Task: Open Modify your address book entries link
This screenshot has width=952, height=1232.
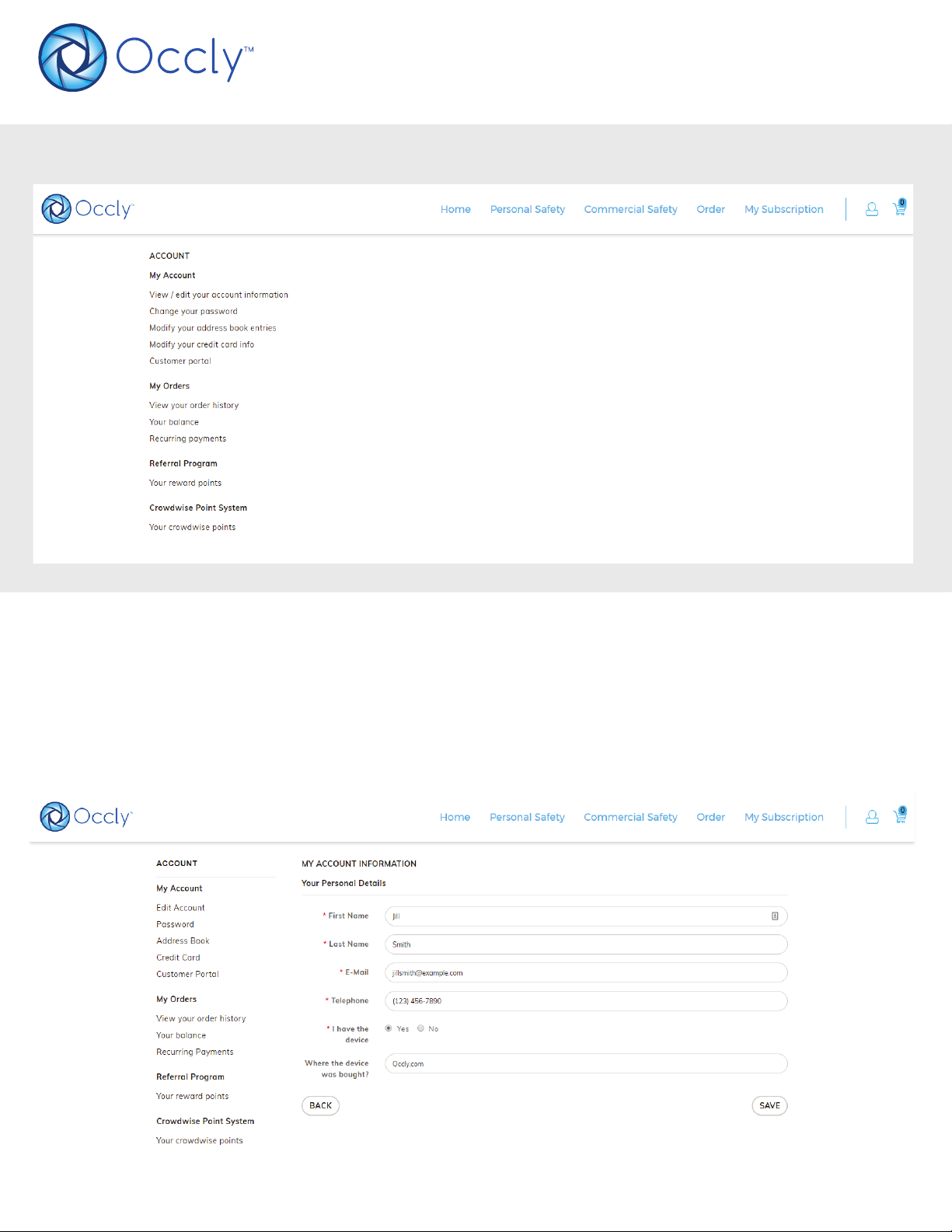Action: point(213,328)
